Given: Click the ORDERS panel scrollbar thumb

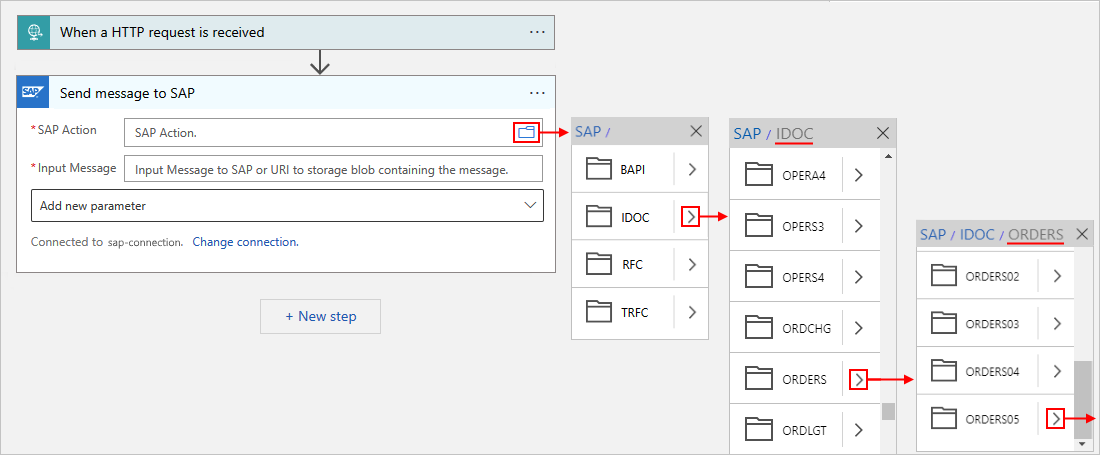Looking at the screenshot, I should [1084, 398].
